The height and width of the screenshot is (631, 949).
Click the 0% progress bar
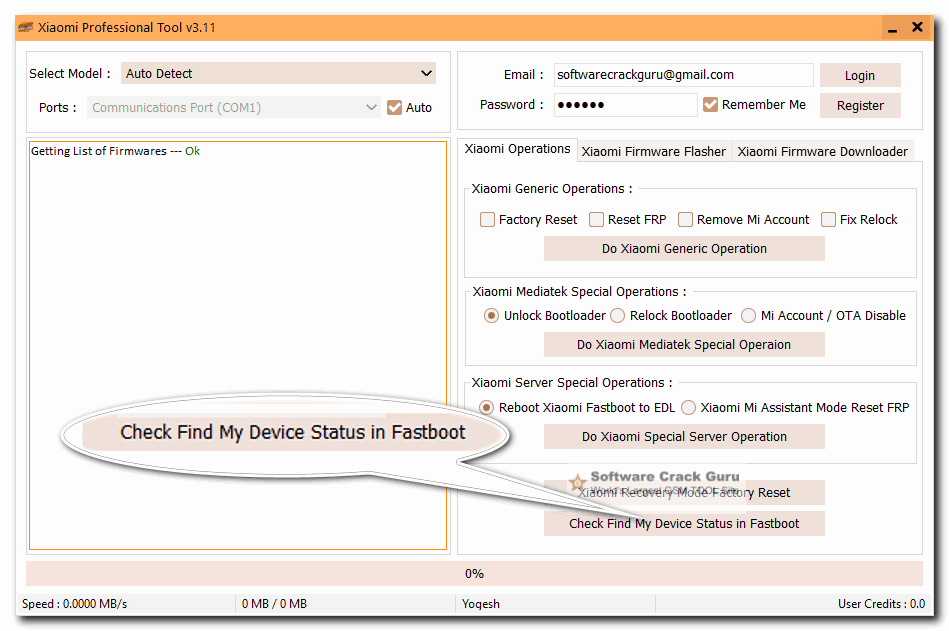[x=474, y=574]
